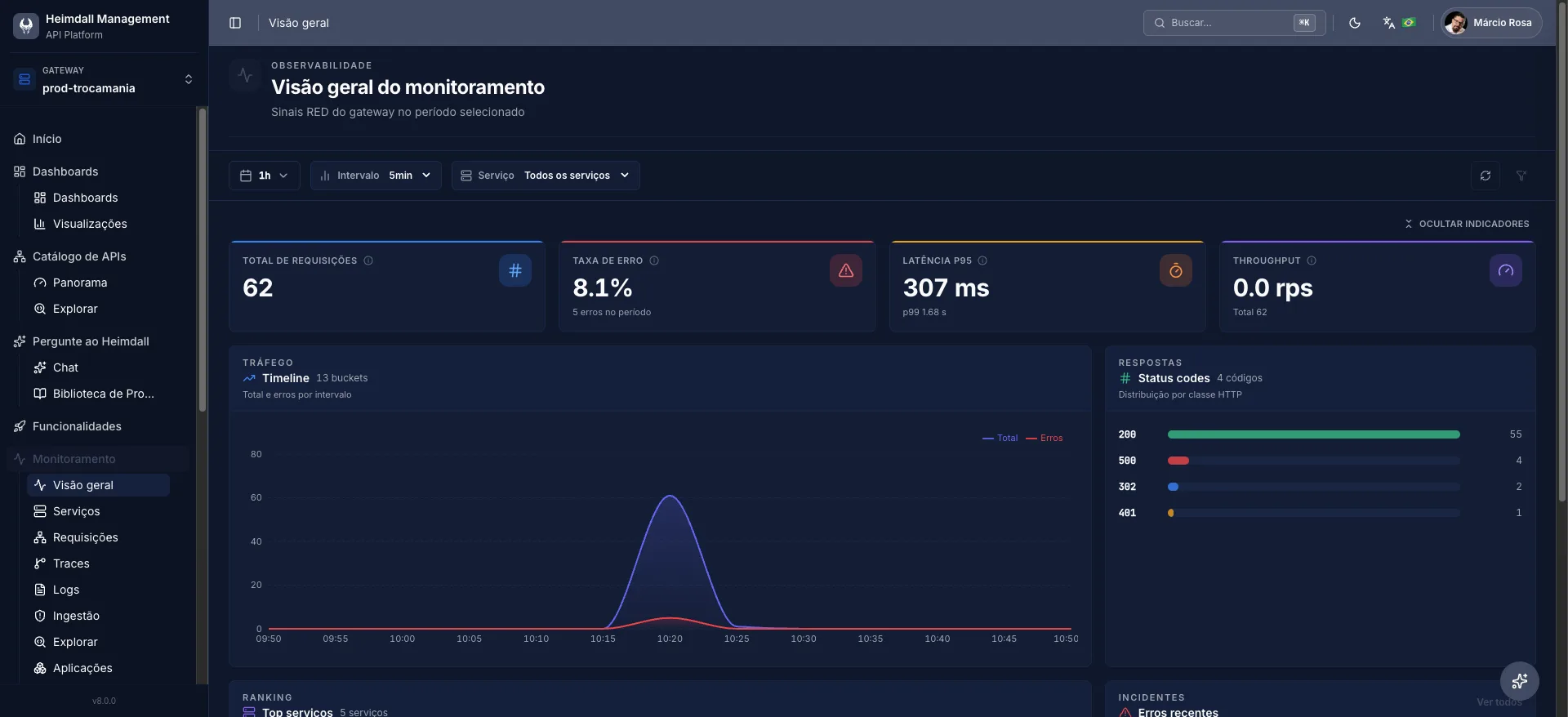Click the hash icon on requests card
The width and height of the screenshot is (1568, 717).
[515, 270]
